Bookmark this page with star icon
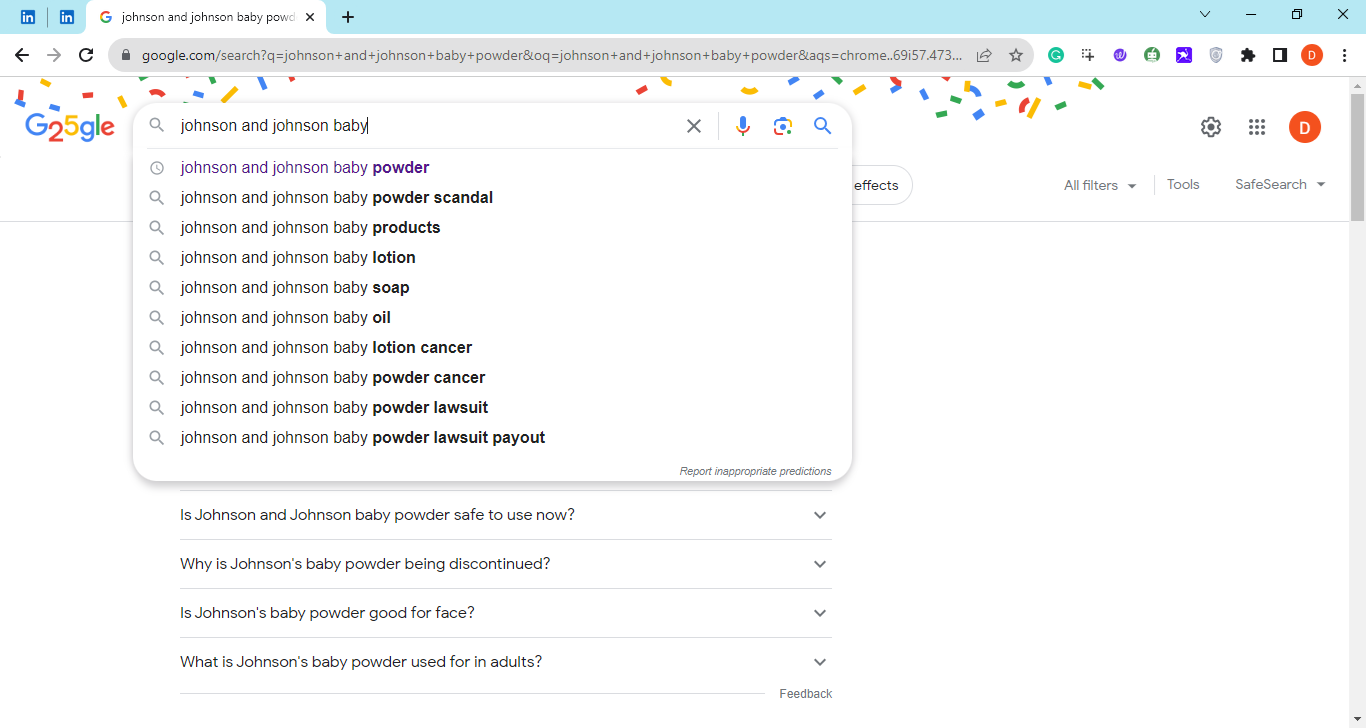The height and width of the screenshot is (728, 1366). pyautogui.click(x=1016, y=55)
